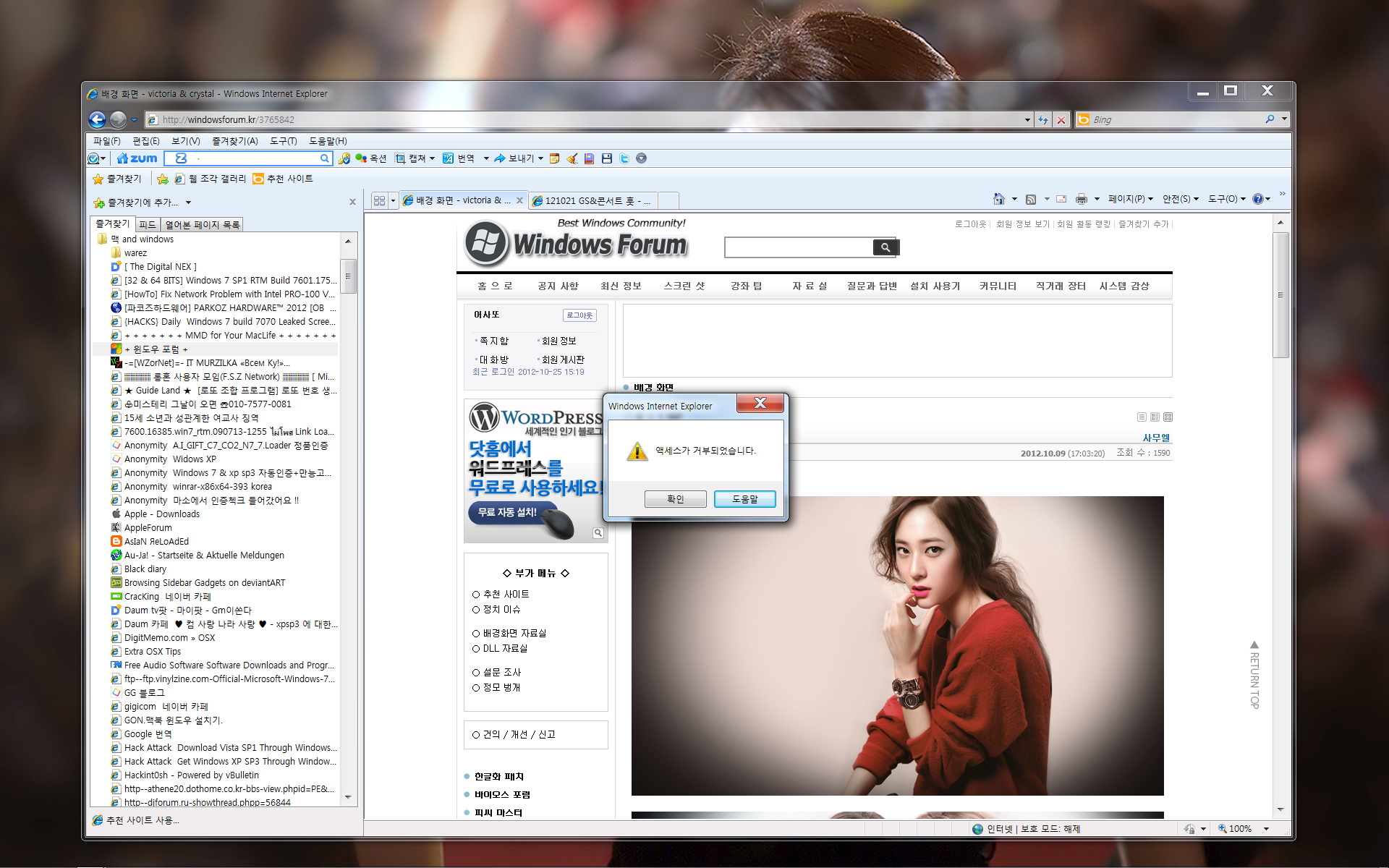1389x868 pixels.
Task: Open the 파일(F) menu
Action: click(x=107, y=141)
